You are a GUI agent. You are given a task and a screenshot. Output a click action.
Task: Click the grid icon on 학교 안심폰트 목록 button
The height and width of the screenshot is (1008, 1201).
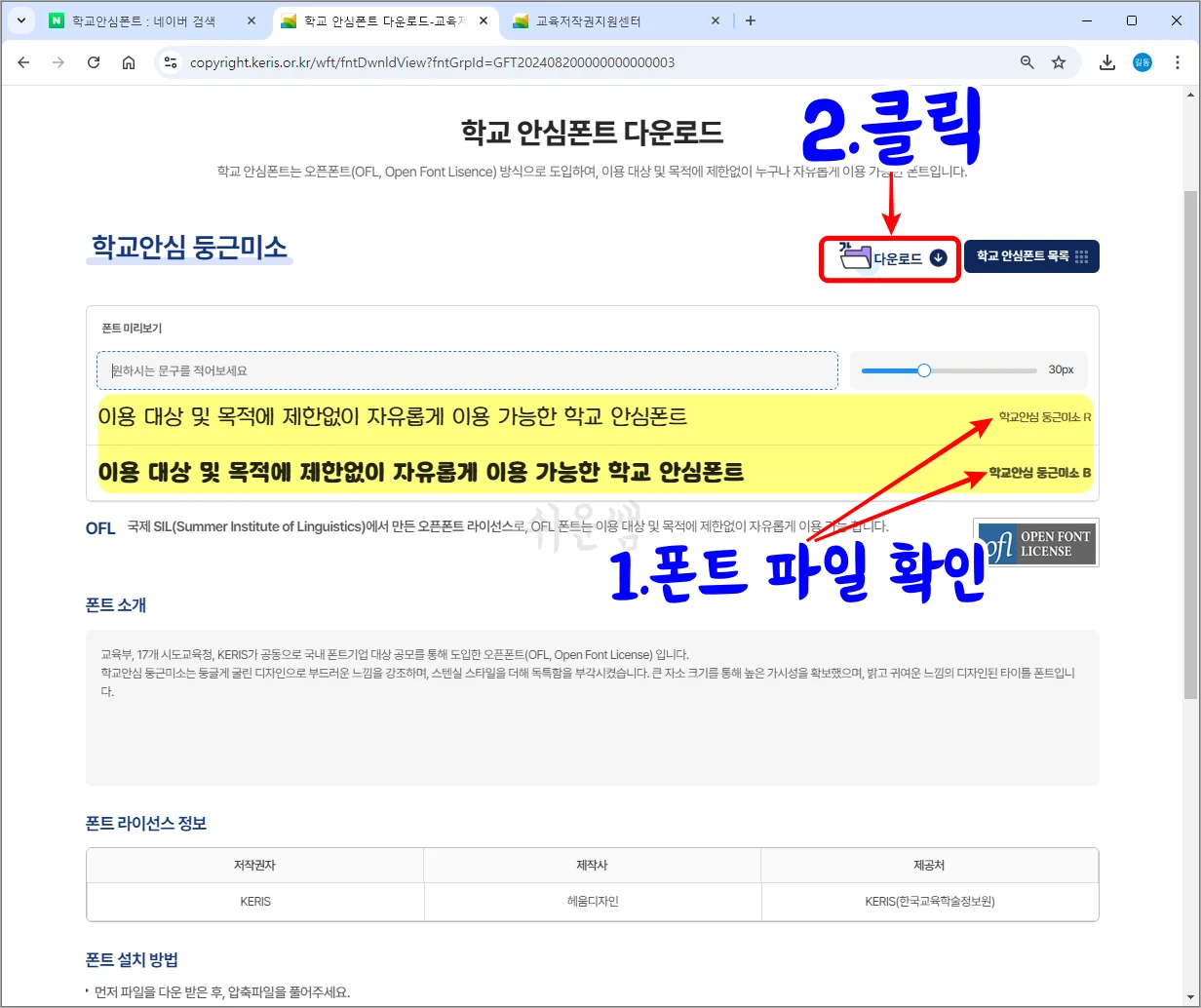coord(1081,256)
